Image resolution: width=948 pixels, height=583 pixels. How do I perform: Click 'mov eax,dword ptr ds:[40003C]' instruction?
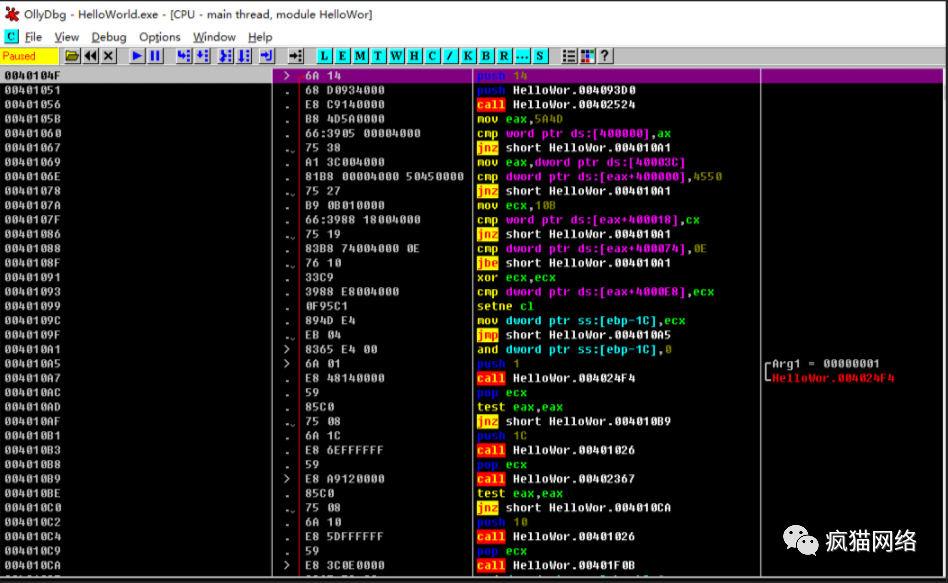[x=581, y=162]
